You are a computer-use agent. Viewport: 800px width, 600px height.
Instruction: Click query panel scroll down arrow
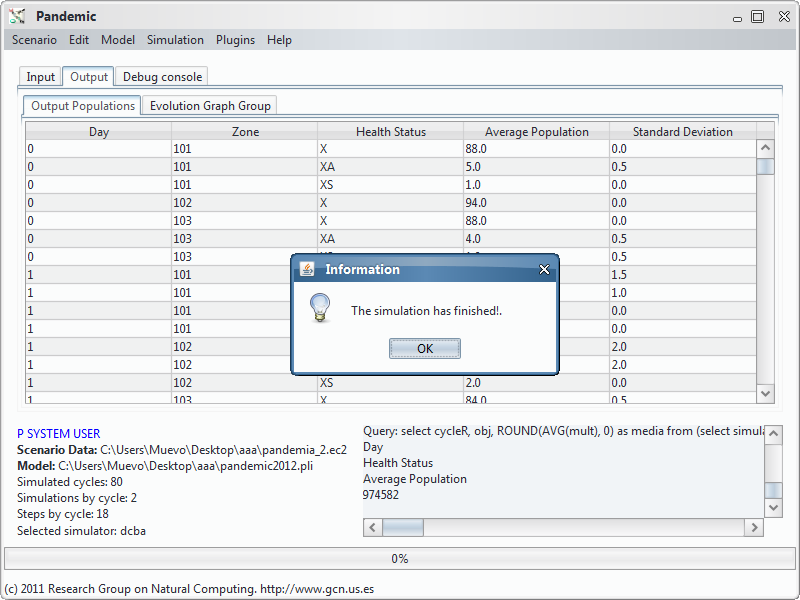[x=773, y=508]
